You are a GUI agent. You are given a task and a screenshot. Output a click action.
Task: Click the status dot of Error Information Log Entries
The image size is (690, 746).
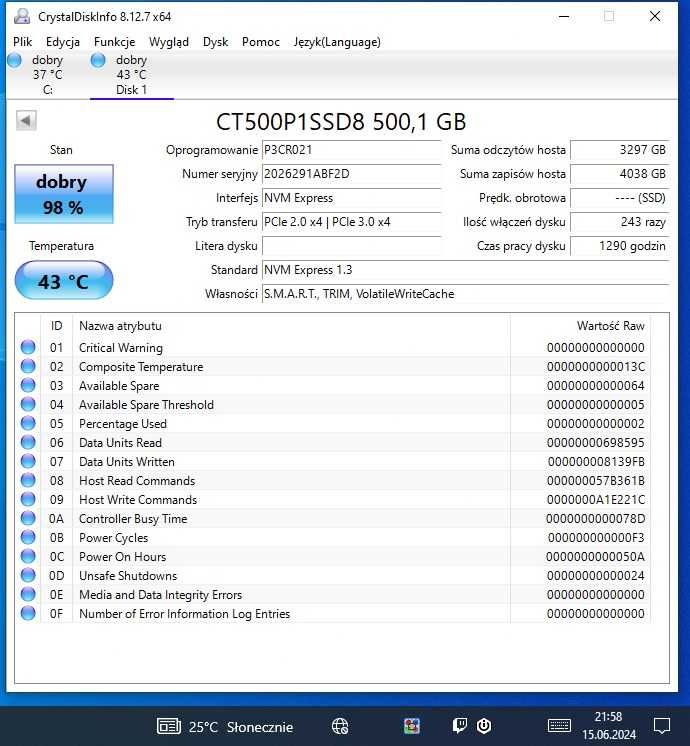tap(28, 614)
